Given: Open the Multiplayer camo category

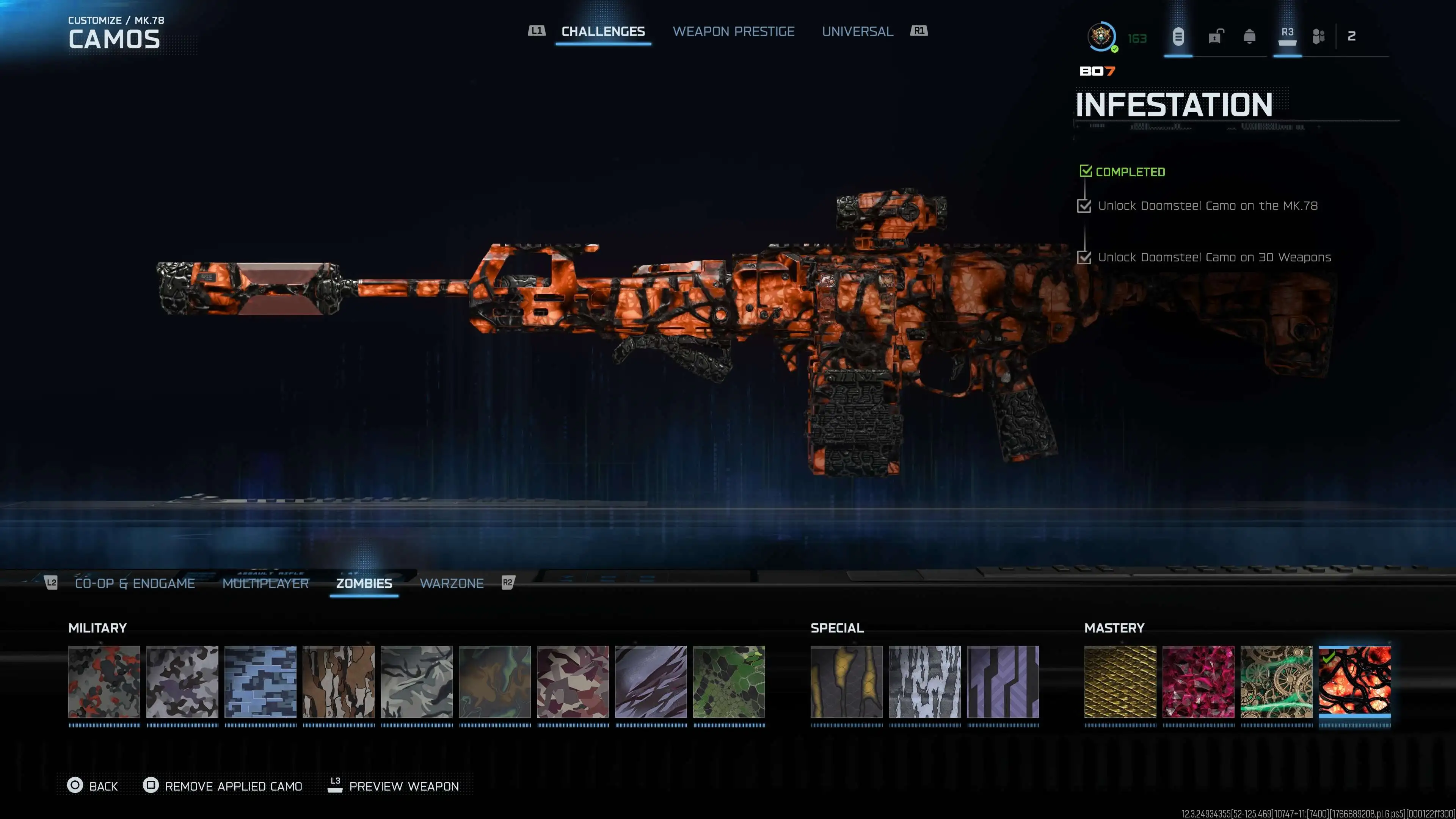Looking at the screenshot, I should 266,583.
